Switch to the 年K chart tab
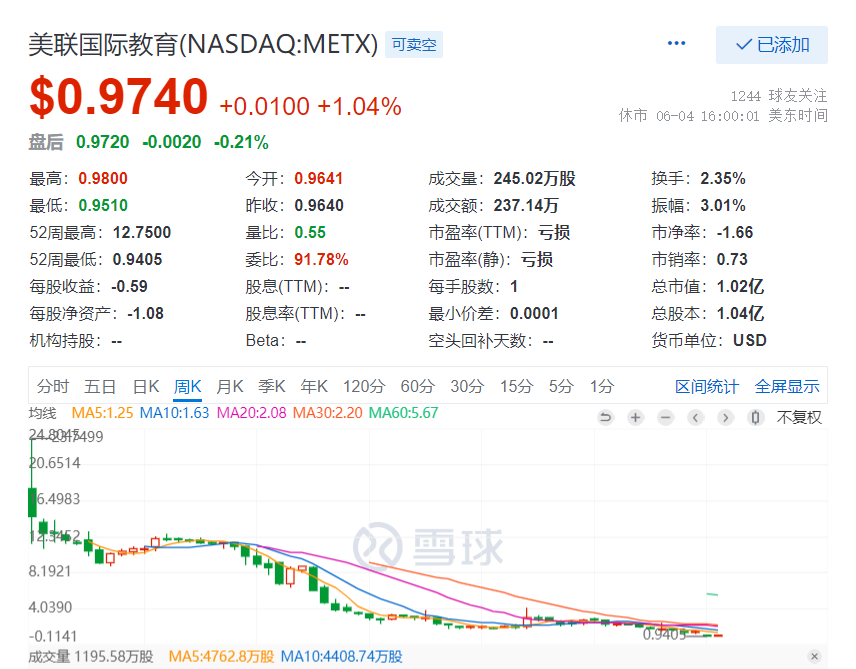 tap(314, 387)
